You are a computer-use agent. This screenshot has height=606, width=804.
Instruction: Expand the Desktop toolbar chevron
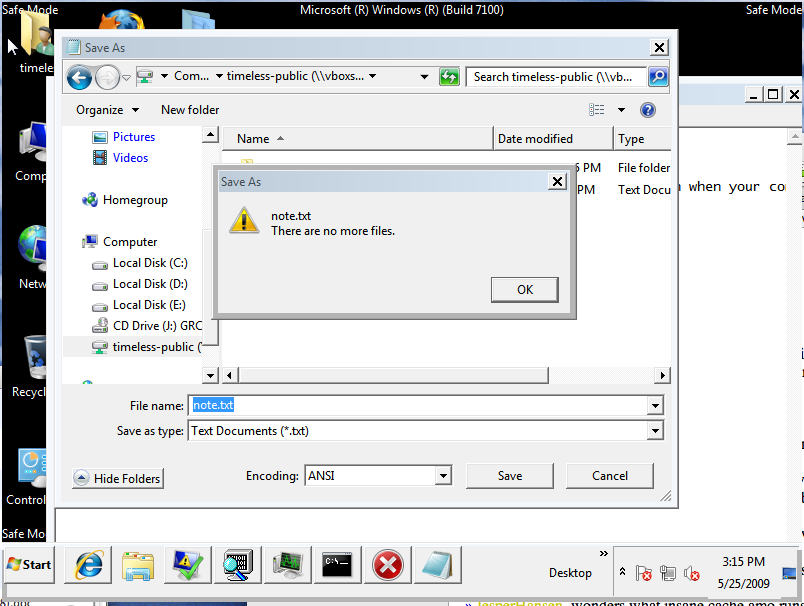pos(604,553)
